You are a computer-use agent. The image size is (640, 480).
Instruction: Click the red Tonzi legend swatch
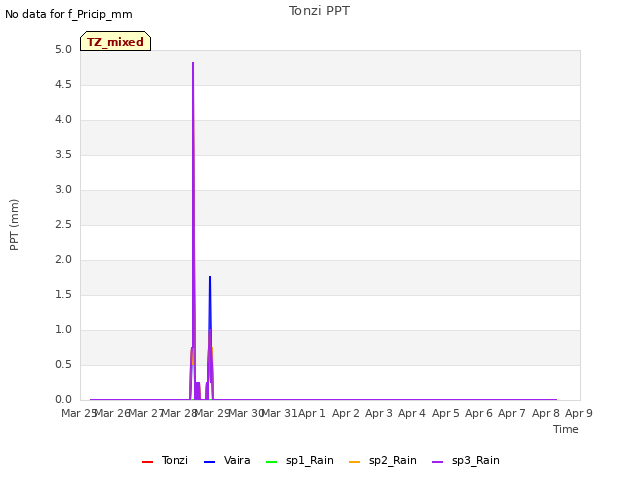tap(147, 462)
